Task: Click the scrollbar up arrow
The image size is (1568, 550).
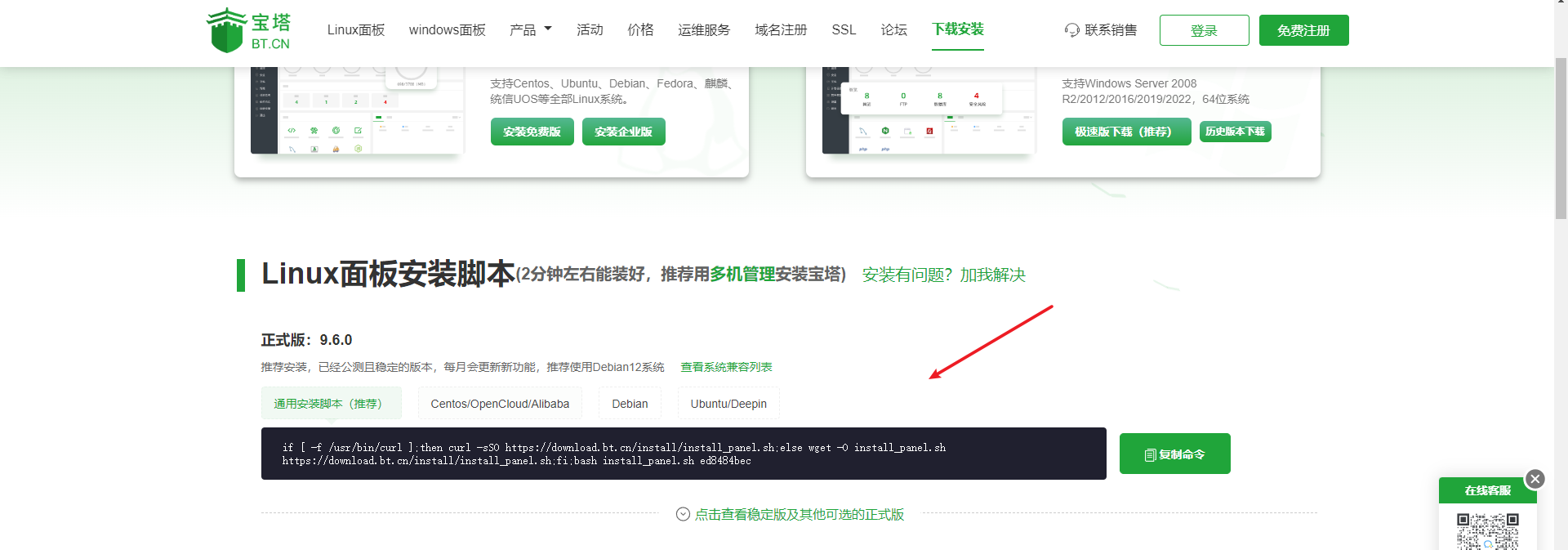Action: coord(1561,4)
